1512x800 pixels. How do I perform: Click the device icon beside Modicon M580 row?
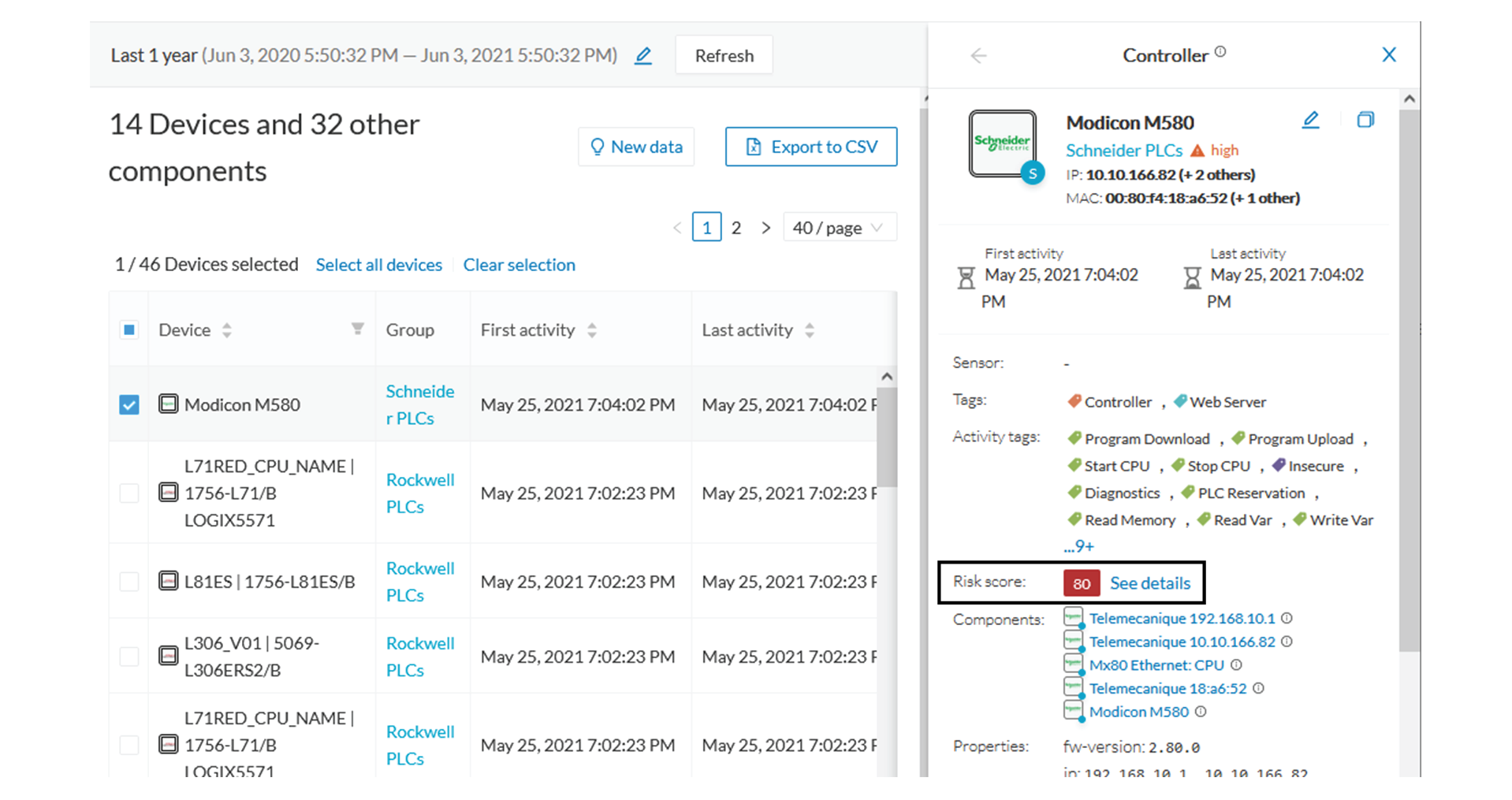click(x=168, y=404)
